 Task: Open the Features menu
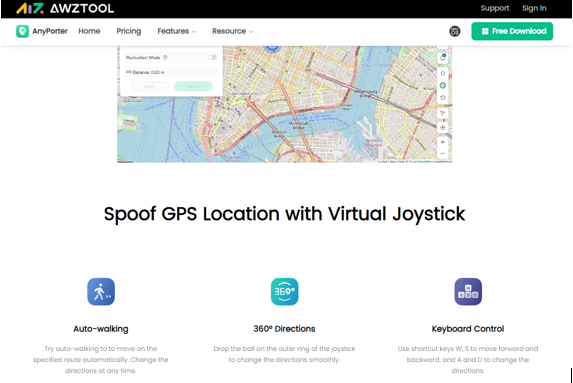[173, 31]
